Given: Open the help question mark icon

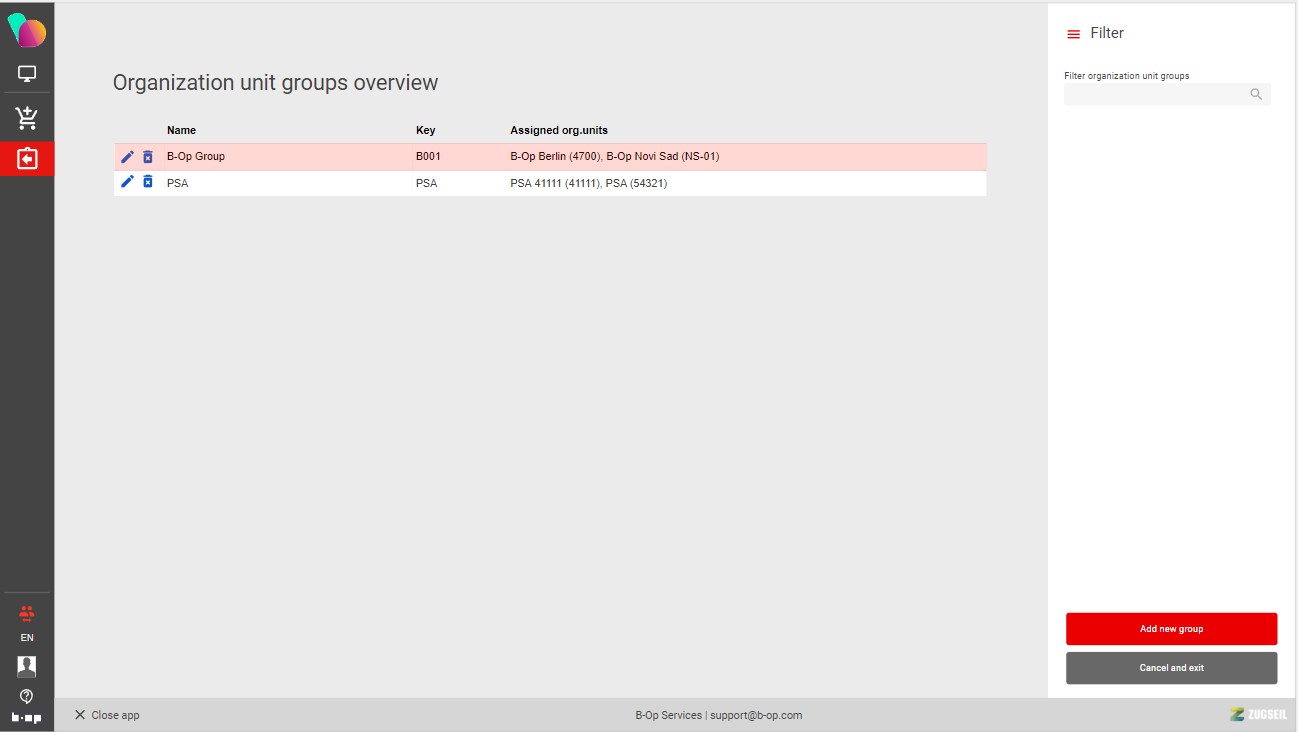Looking at the screenshot, I should 27,696.
